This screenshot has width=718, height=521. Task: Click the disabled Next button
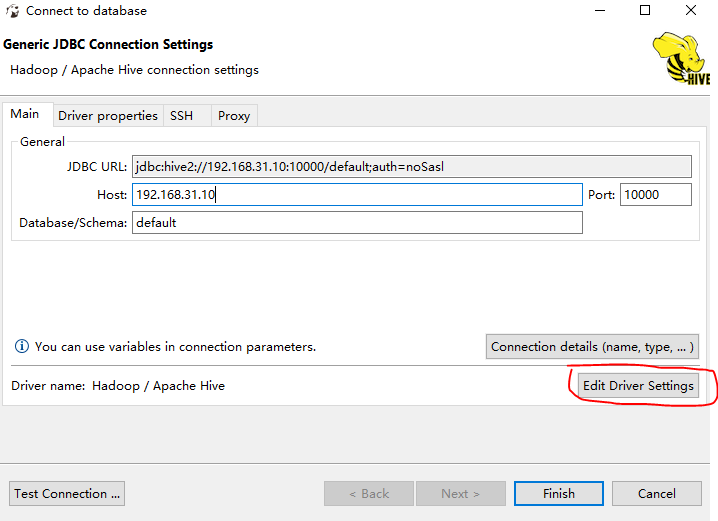(460, 493)
